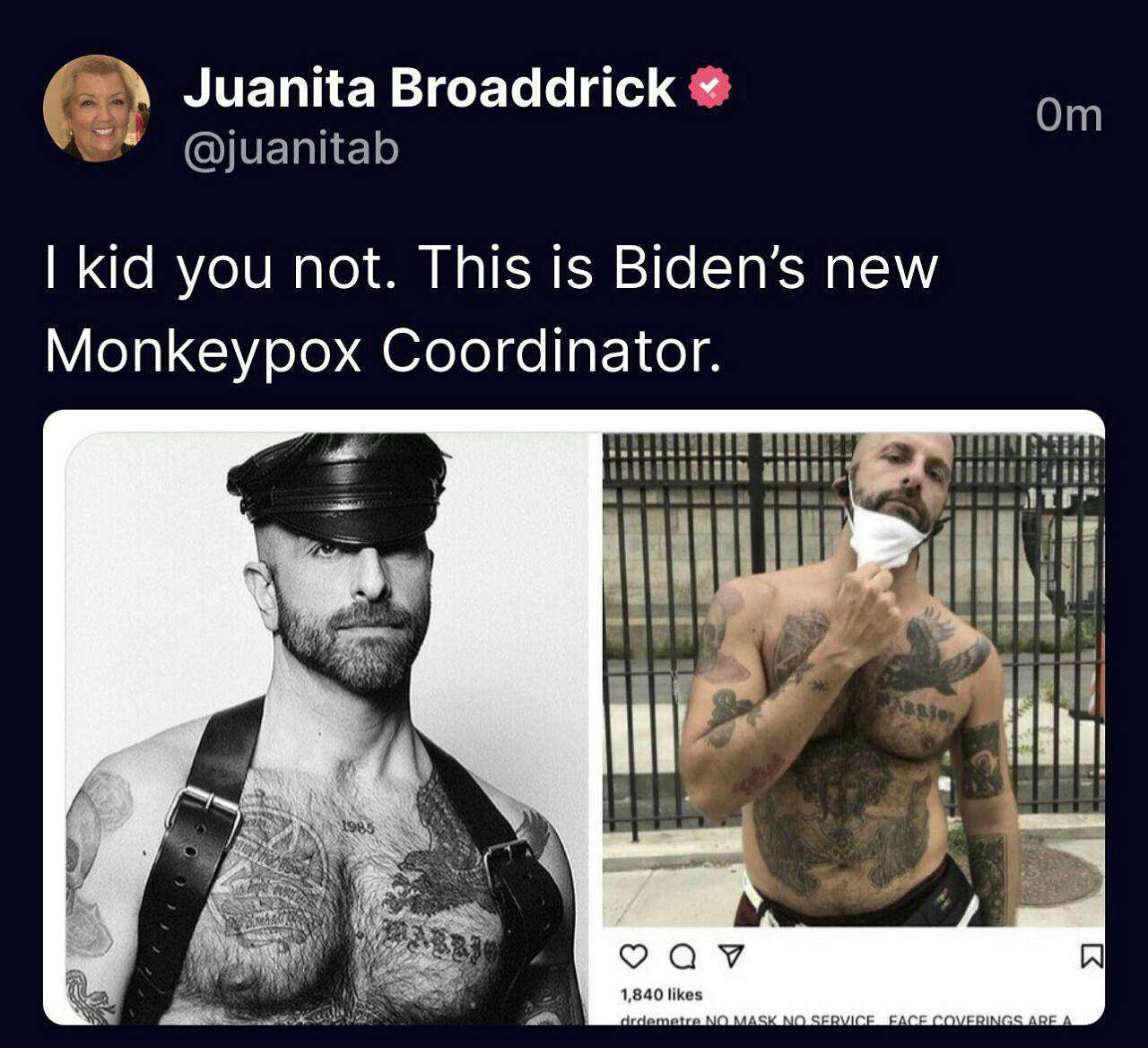Save post with the bookmark icon
This screenshot has height=1048, width=1148.
[x=1091, y=957]
